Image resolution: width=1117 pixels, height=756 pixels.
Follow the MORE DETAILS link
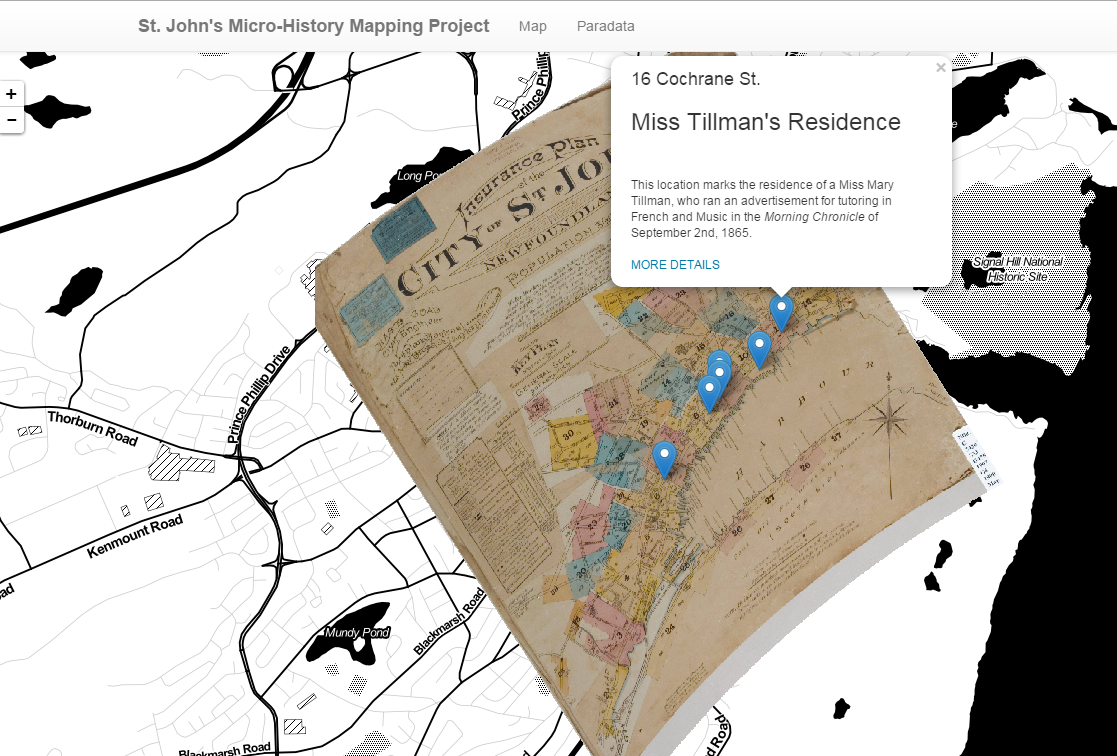[x=674, y=265]
